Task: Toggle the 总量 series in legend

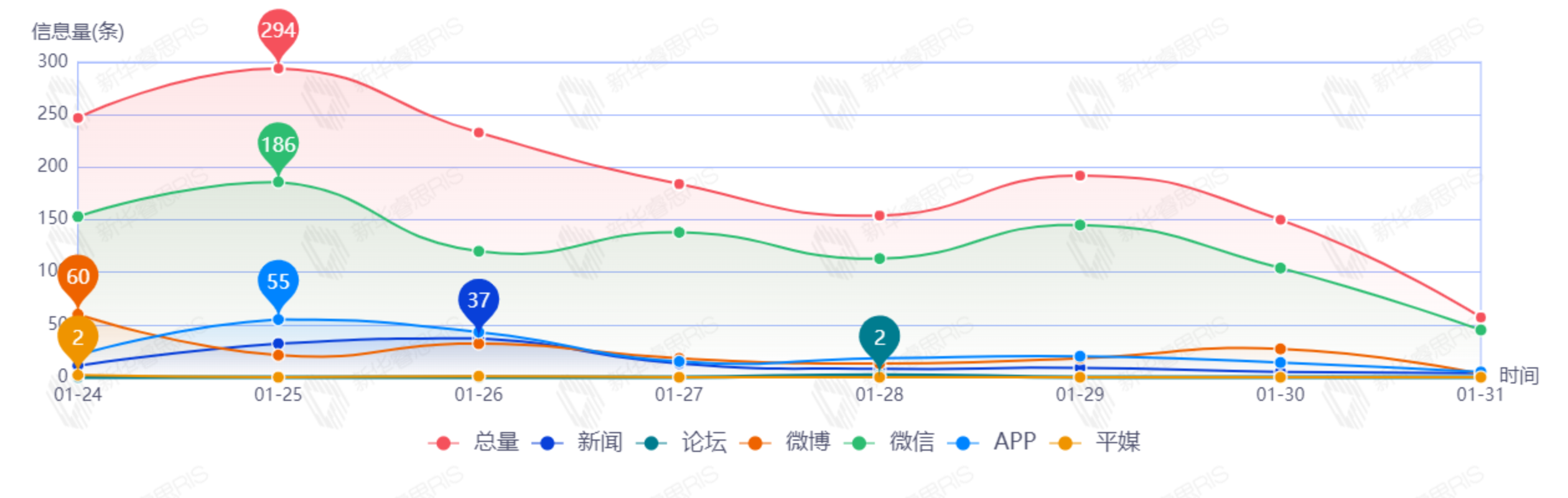Action: pyautogui.click(x=475, y=442)
